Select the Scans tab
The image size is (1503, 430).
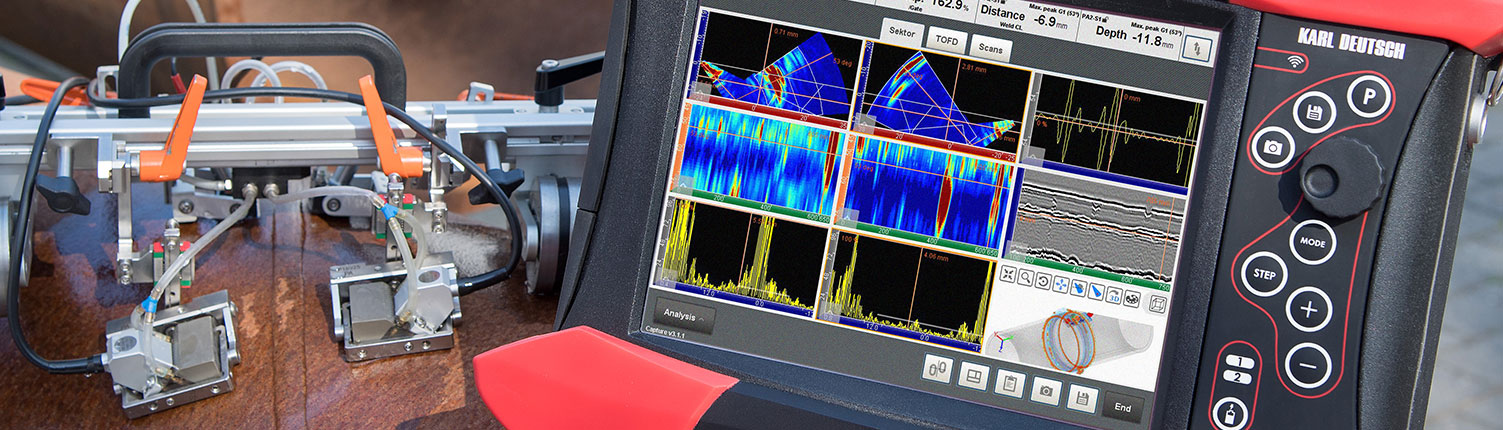(x=990, y=48)
